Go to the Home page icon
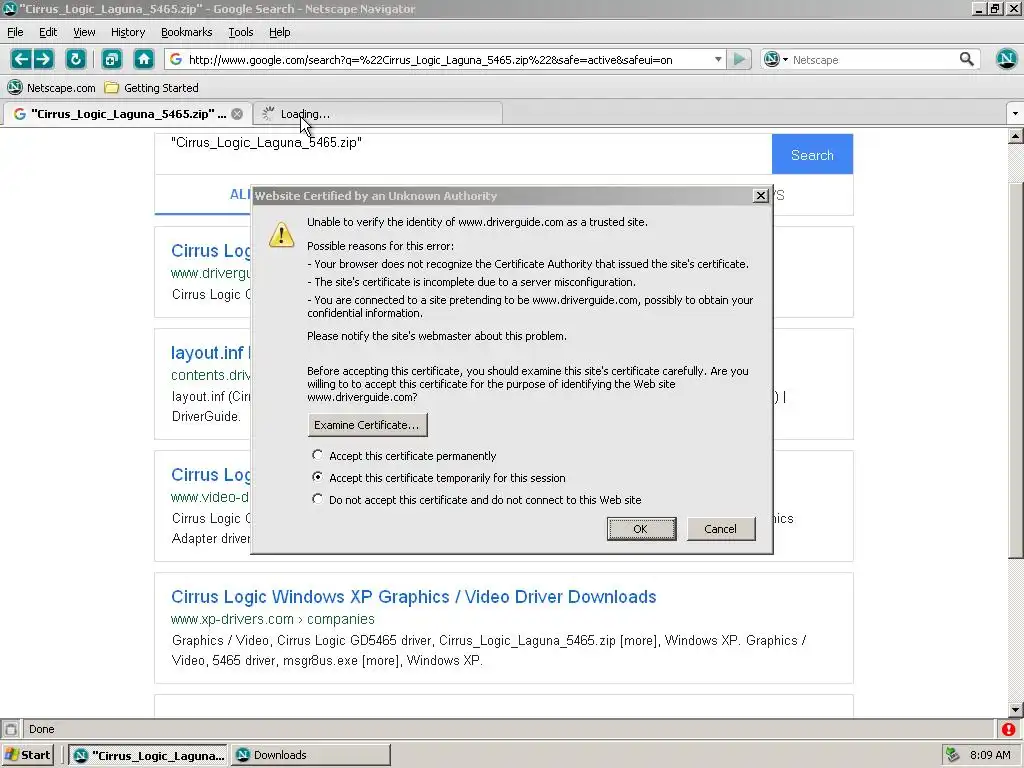 pos(144,59)
